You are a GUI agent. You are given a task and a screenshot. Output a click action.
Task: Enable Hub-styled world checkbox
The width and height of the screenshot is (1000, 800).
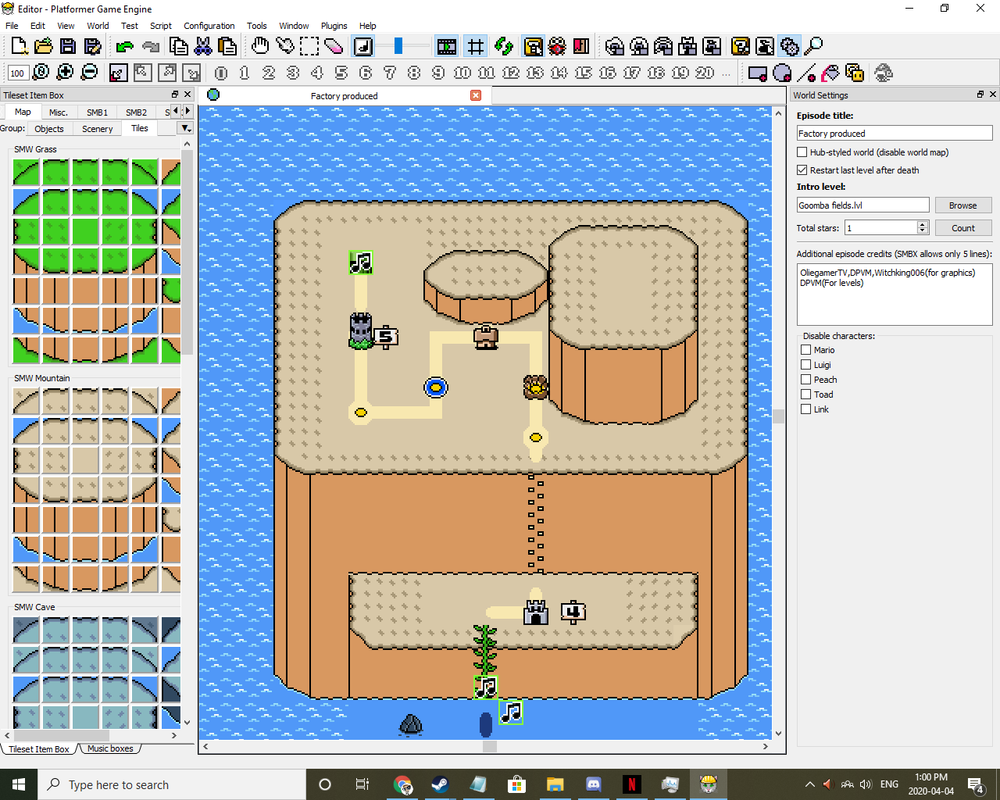pyautogui.click(x=802, y=152)
